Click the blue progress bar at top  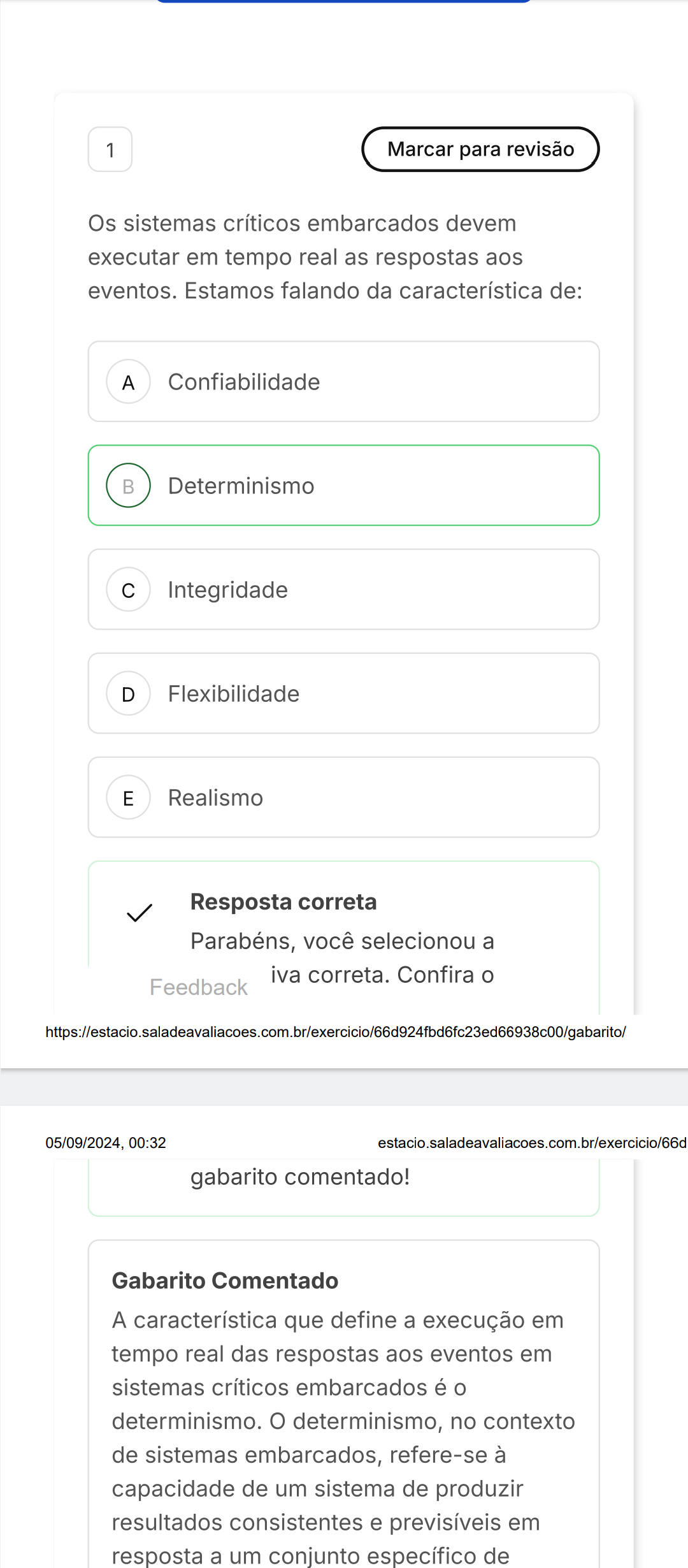344,1
